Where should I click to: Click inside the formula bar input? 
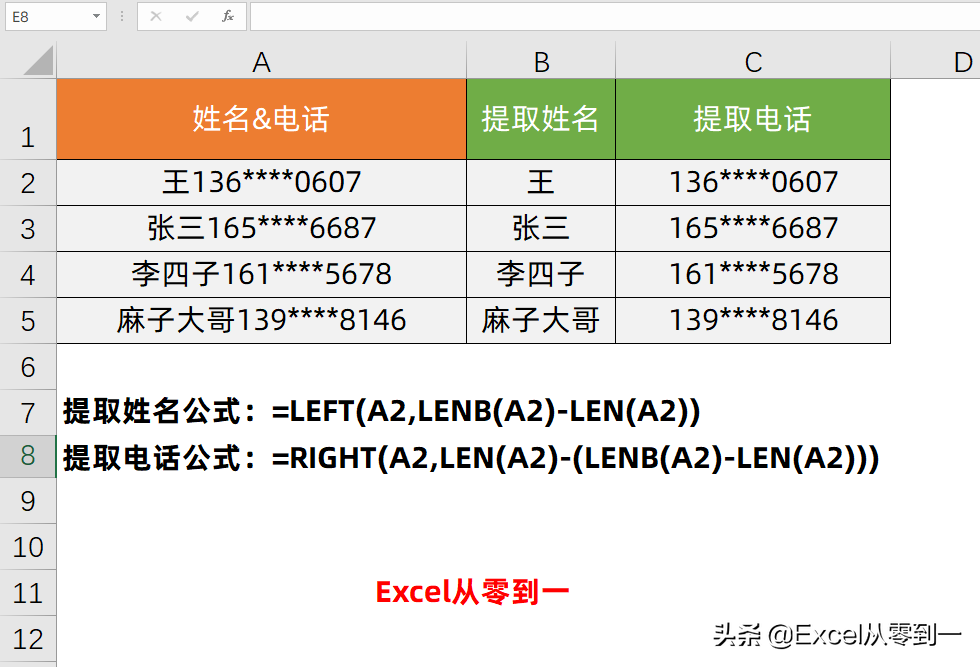pyautogui.click(x=615, y=16)
